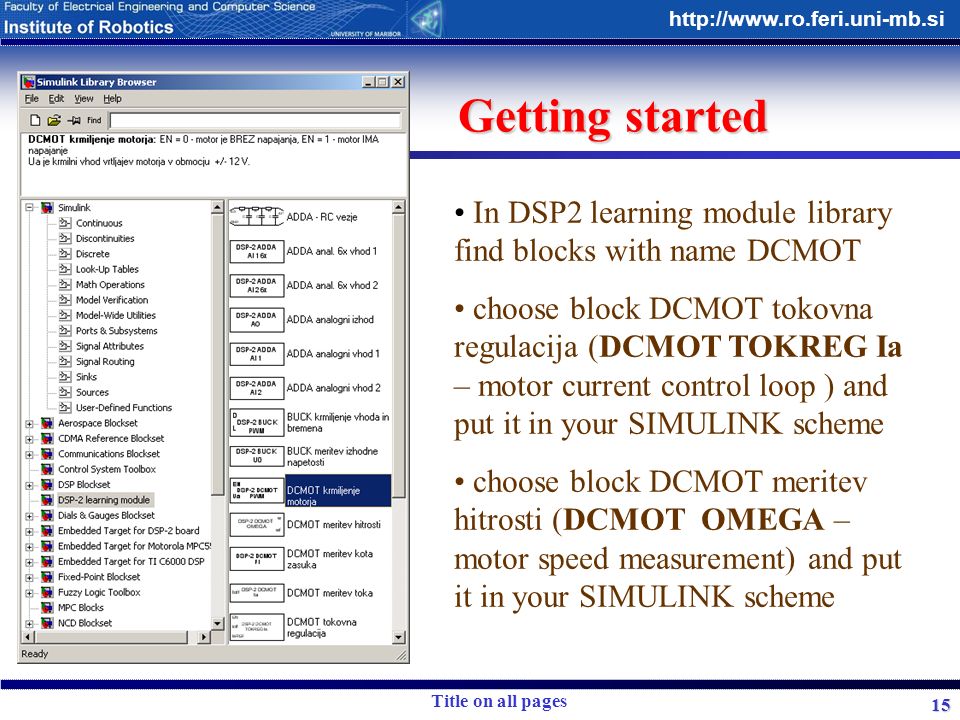Select Model-Wide Utilities library

[116, 315]
